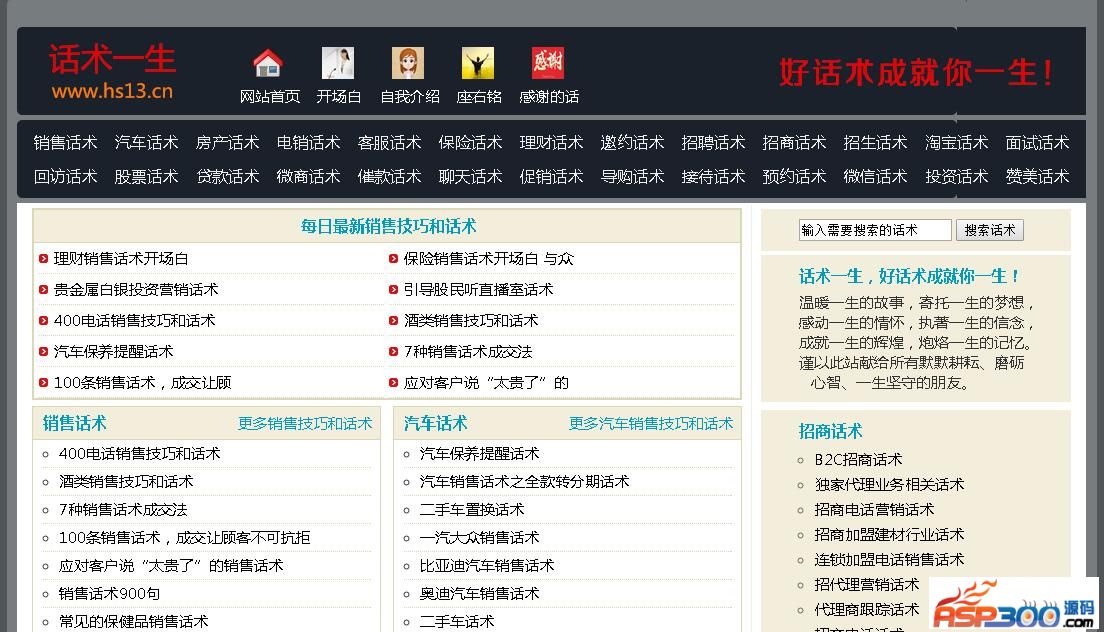Select 淘宝话术 in the navigation bar
Screen dimensions: 1104x632
pos(956,143)
